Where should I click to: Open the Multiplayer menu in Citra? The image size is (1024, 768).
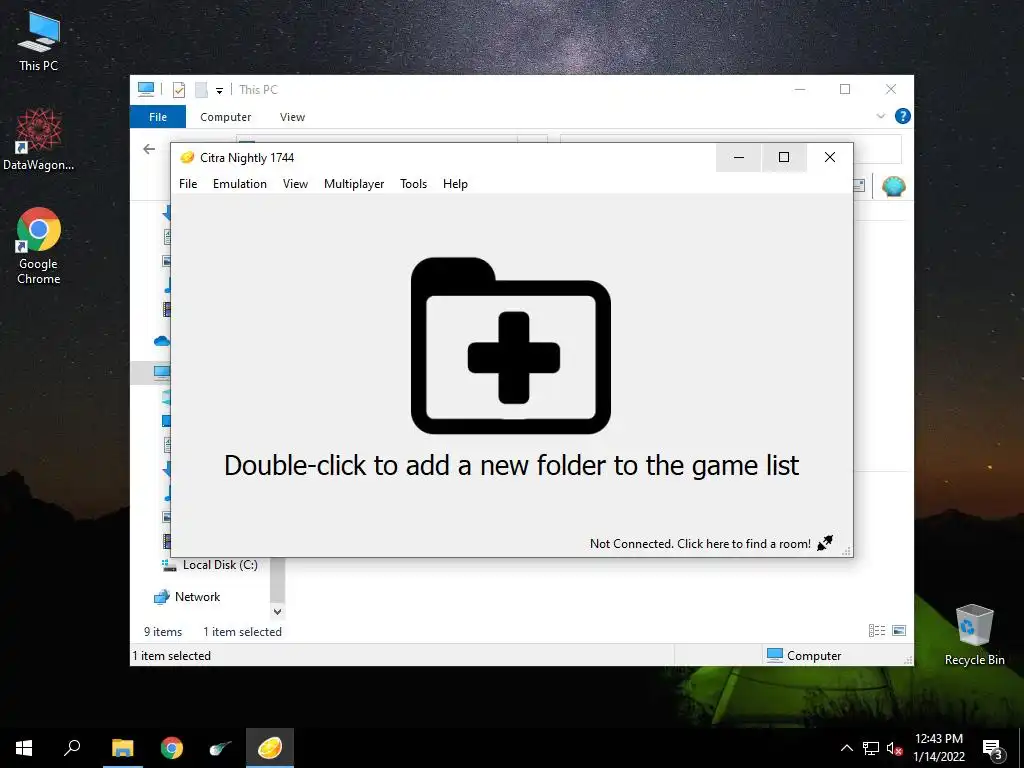point(354,184)
